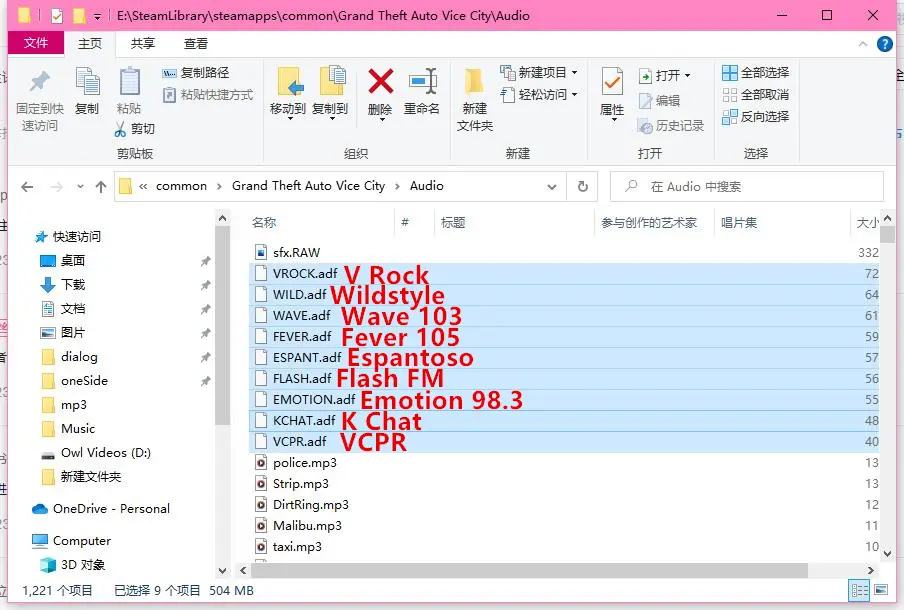The height and width of the screenshot is (610, 904).
Task: Select the KCHAT.adf file
Action: pyautogui.click(x=304, y=420)
